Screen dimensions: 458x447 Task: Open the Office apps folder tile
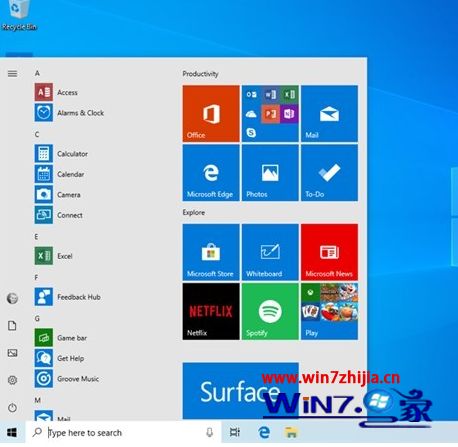[270, 114]
